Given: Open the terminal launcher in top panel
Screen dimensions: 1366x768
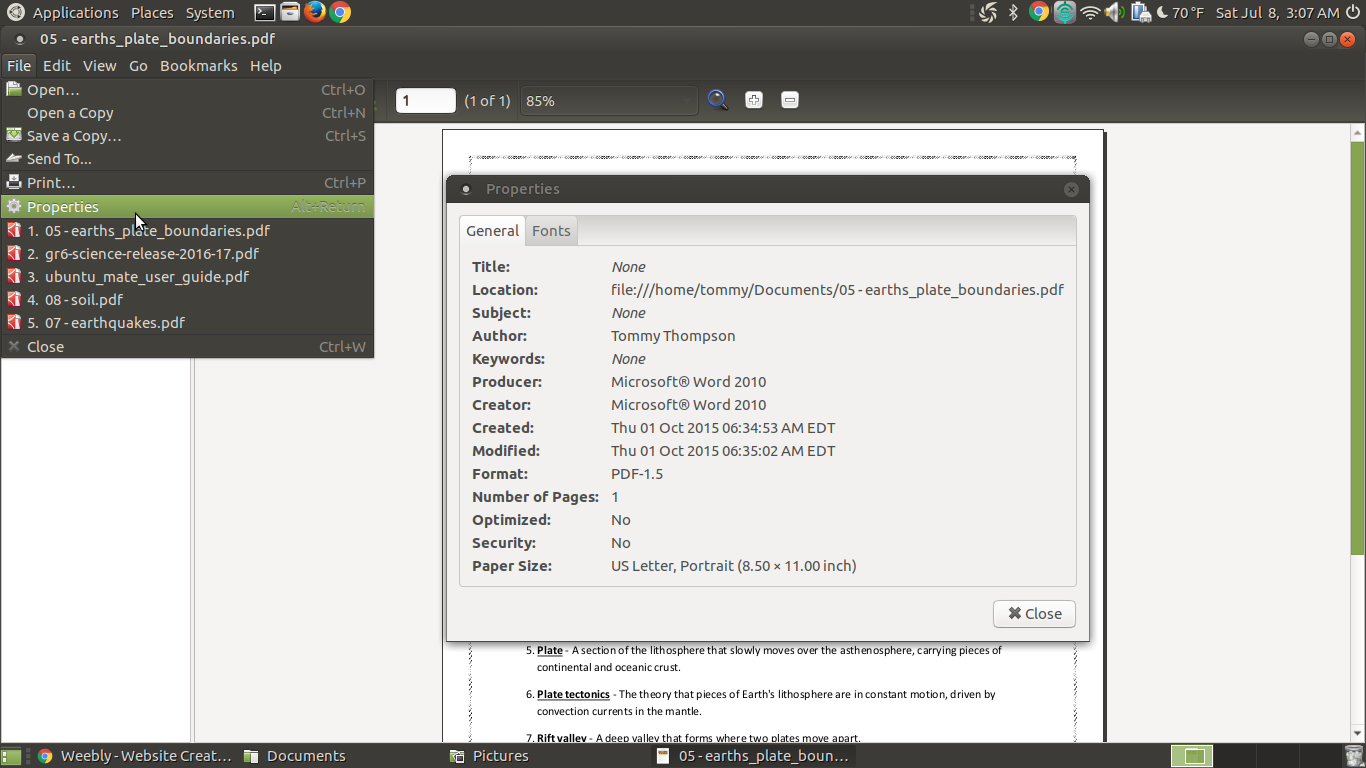Looking at the screenshot, I should 265,13.
